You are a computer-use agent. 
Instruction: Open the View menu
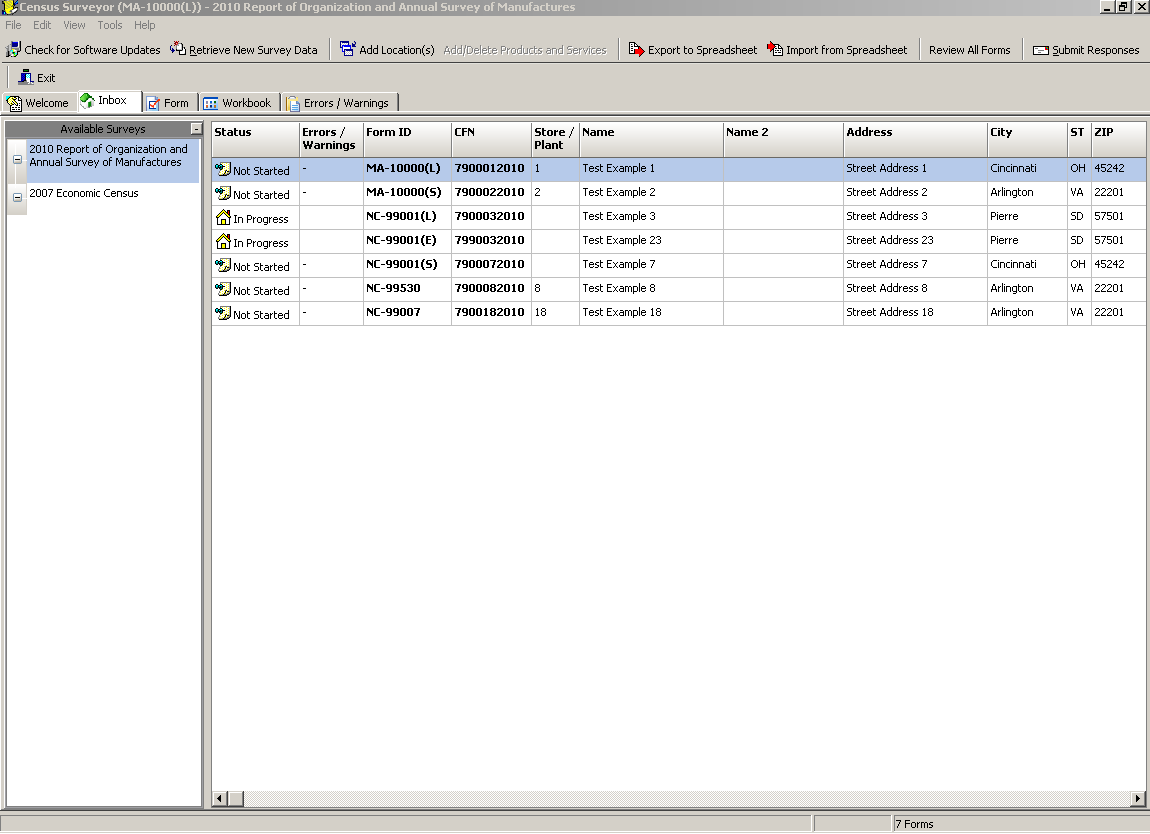click(74, 25)
